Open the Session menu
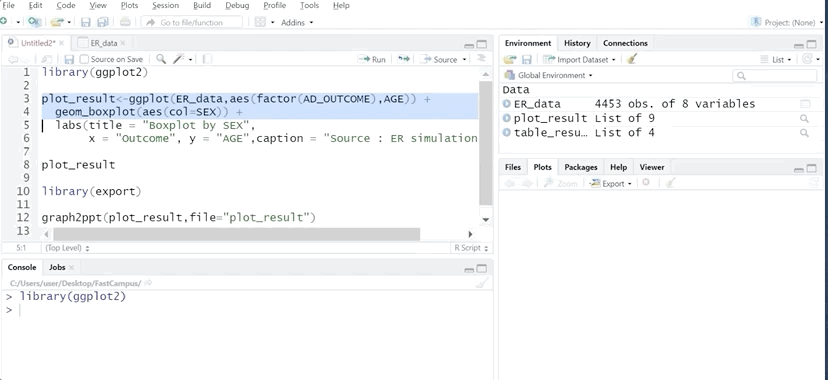The width and height of the screenshot is (828, 380). (x=165, y=5)
